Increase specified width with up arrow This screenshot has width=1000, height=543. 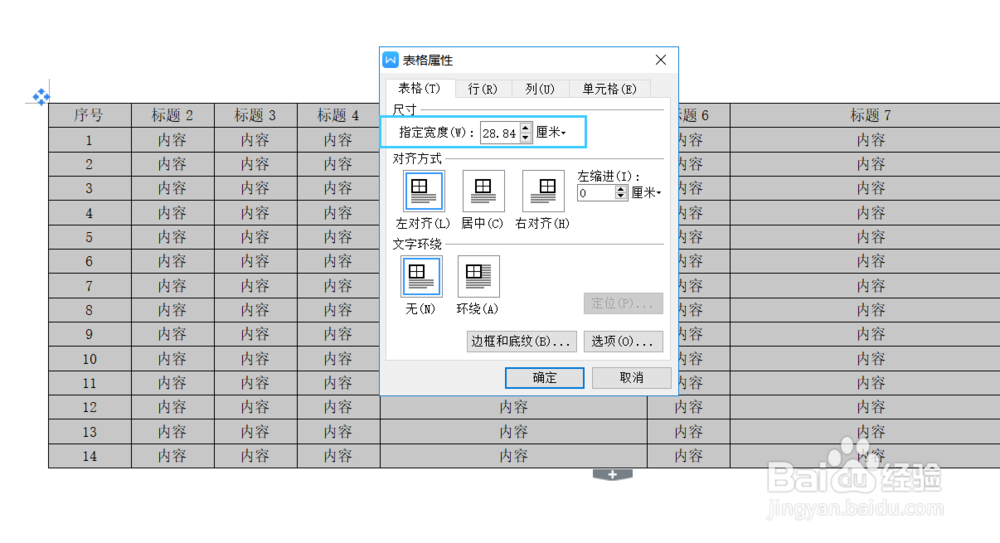[526, 128]
